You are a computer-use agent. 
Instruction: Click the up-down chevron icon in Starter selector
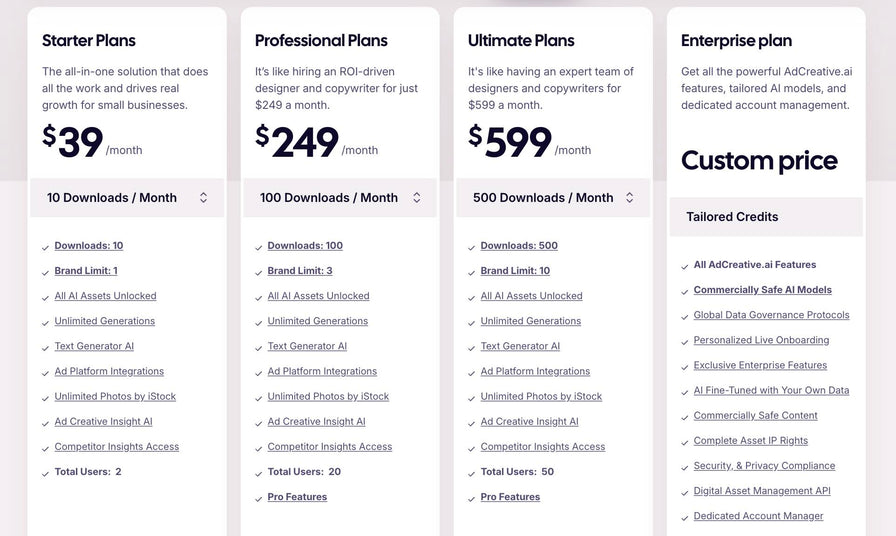click(x=204, y=198)
